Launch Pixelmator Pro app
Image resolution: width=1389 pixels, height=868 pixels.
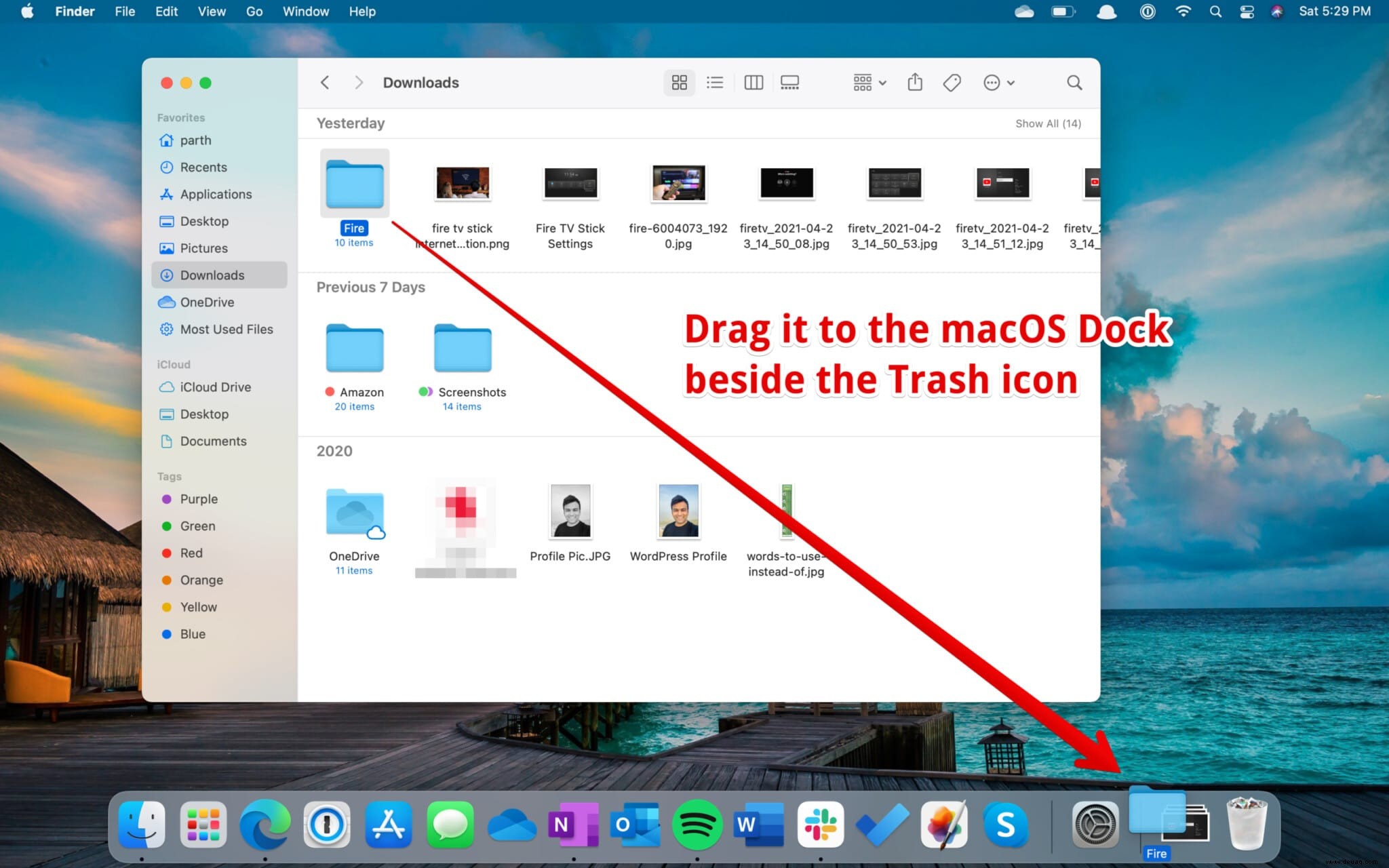tap(943, 825)
